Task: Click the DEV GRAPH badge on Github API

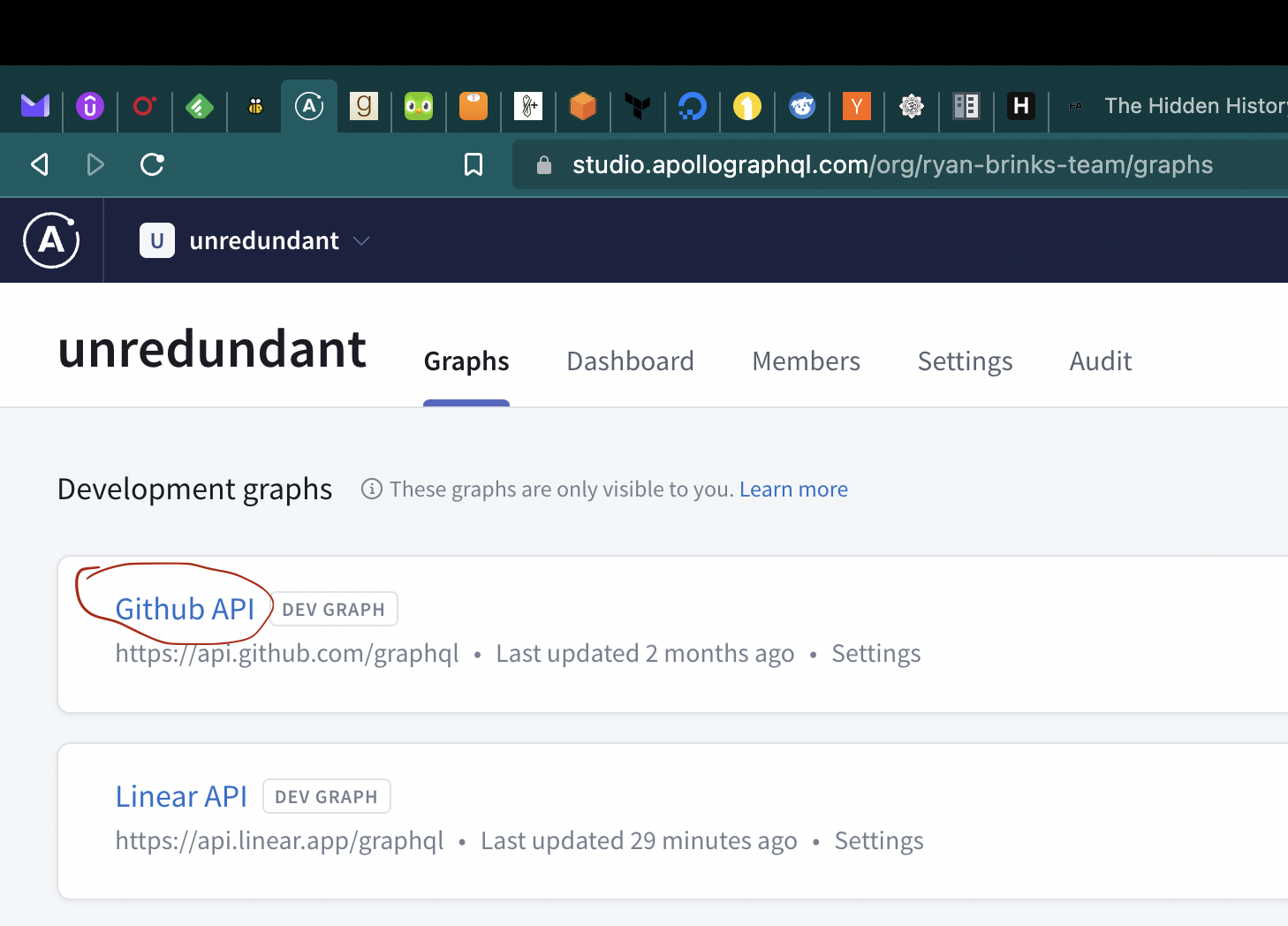Action: [x=334, y=609]
